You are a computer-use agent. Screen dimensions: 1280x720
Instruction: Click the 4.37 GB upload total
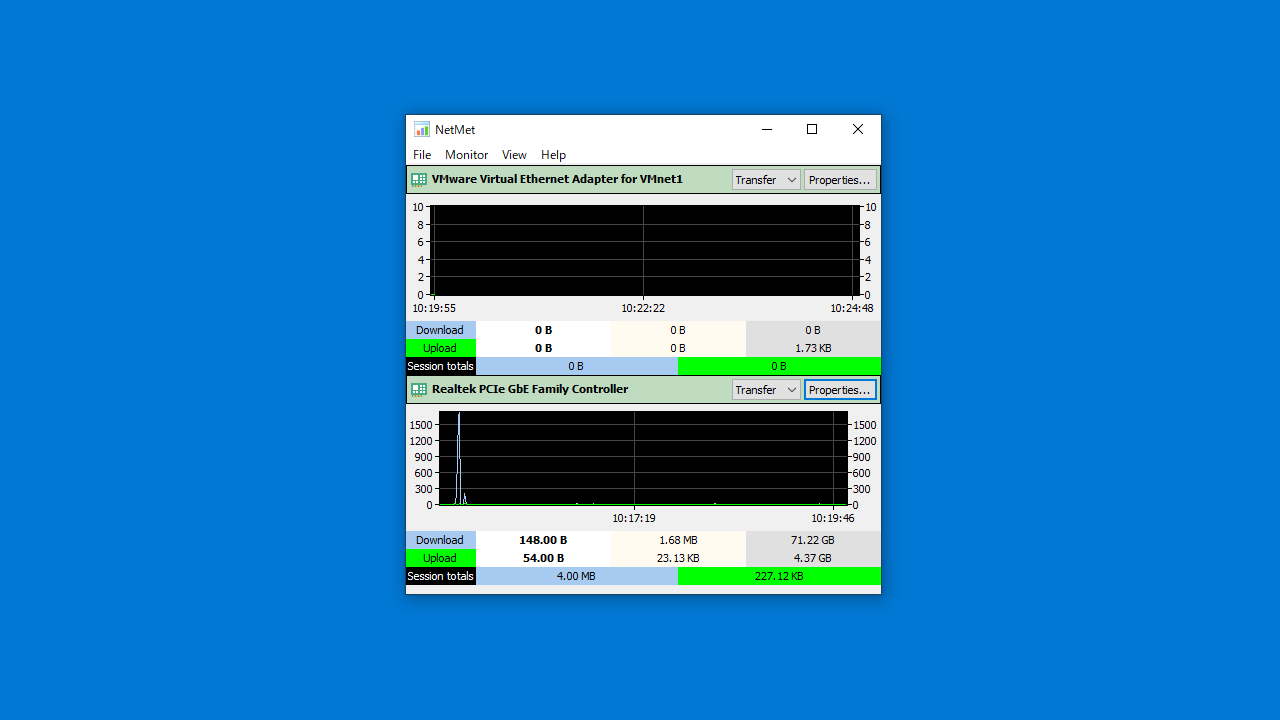coord(813,558)
